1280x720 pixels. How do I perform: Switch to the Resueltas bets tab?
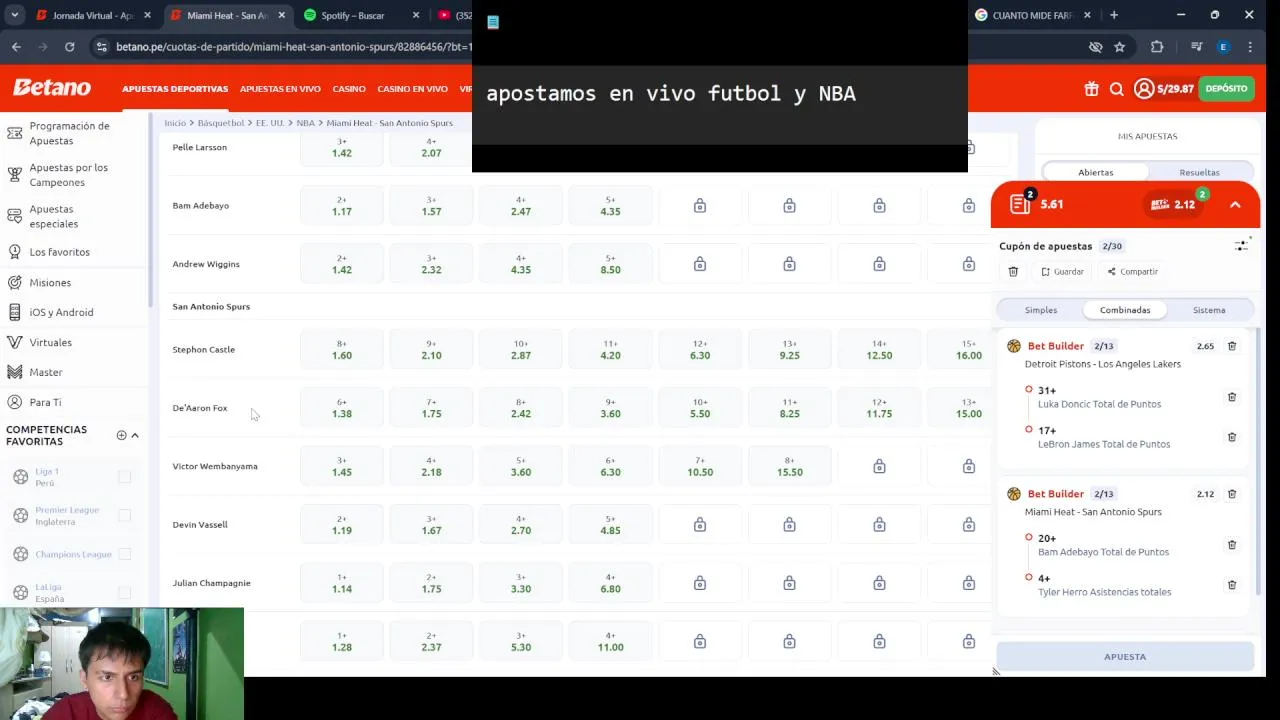1199,172
